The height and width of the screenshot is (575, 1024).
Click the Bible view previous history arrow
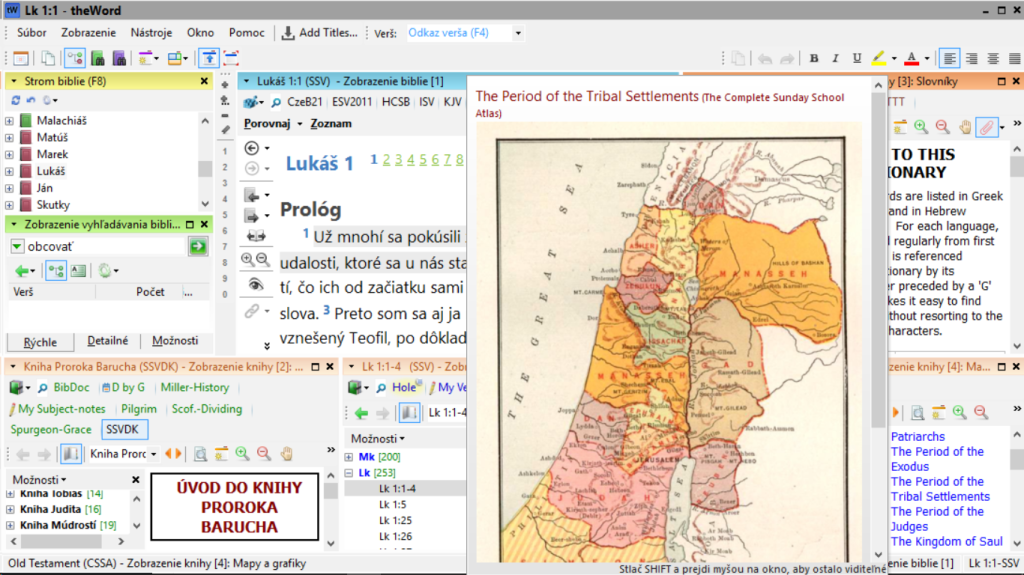(x=251, y=148)
